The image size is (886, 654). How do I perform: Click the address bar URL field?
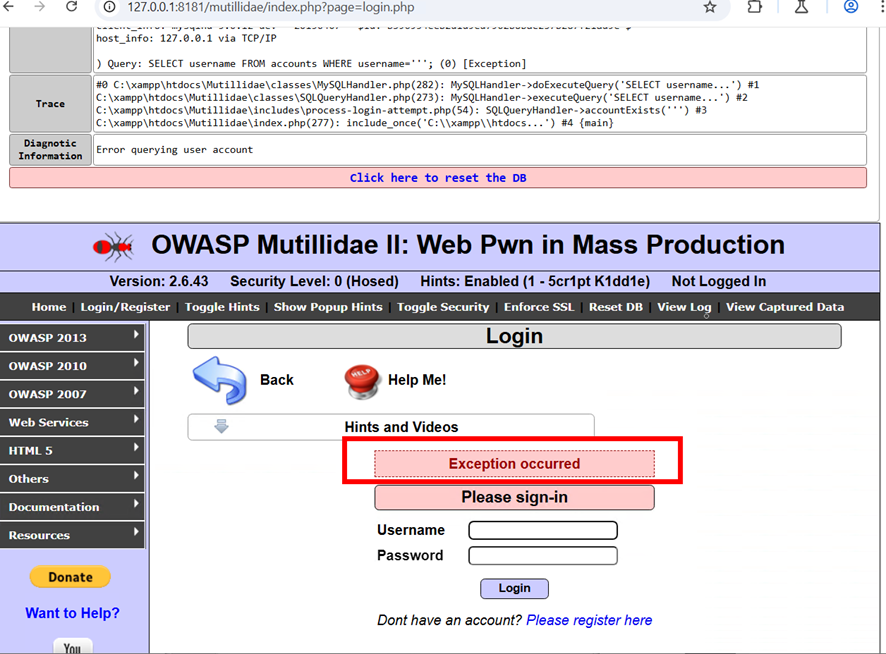point(412,7)
